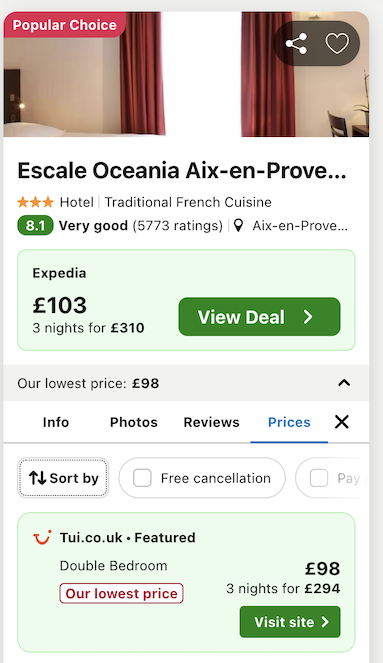Close the hotel details panel
Screen dimensions: 383x663
tap(342, 422)
